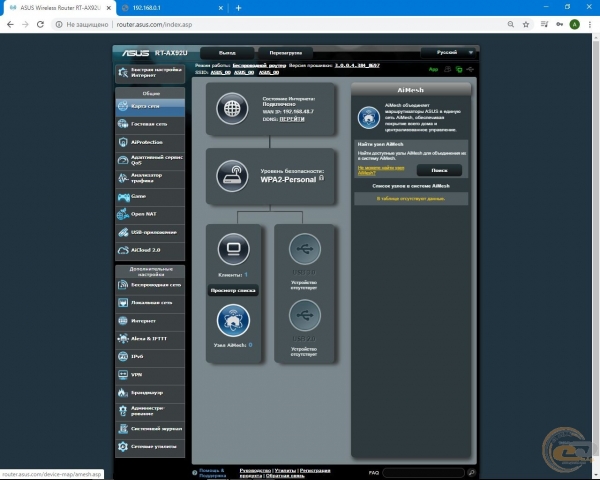Open the firmware version link
The height and width of the screenshot is (480, 600).
[x=357, y=65]
